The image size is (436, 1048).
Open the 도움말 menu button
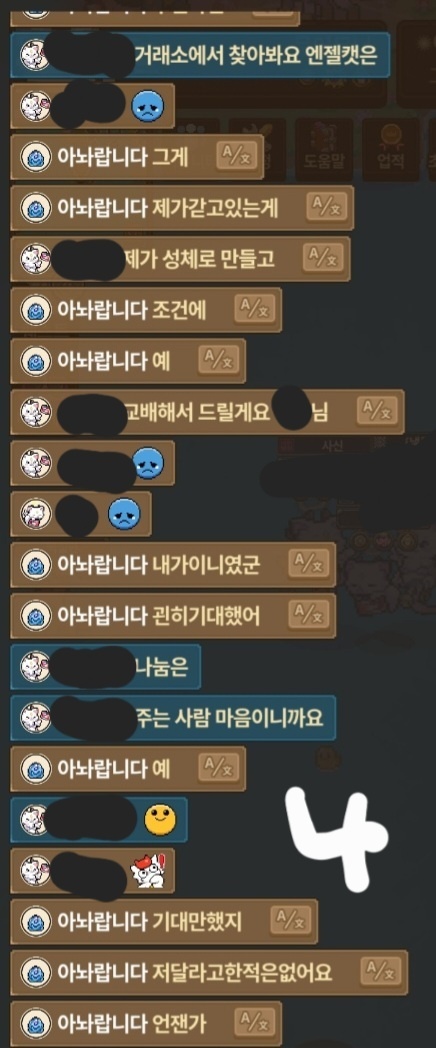tap(324, 150)
